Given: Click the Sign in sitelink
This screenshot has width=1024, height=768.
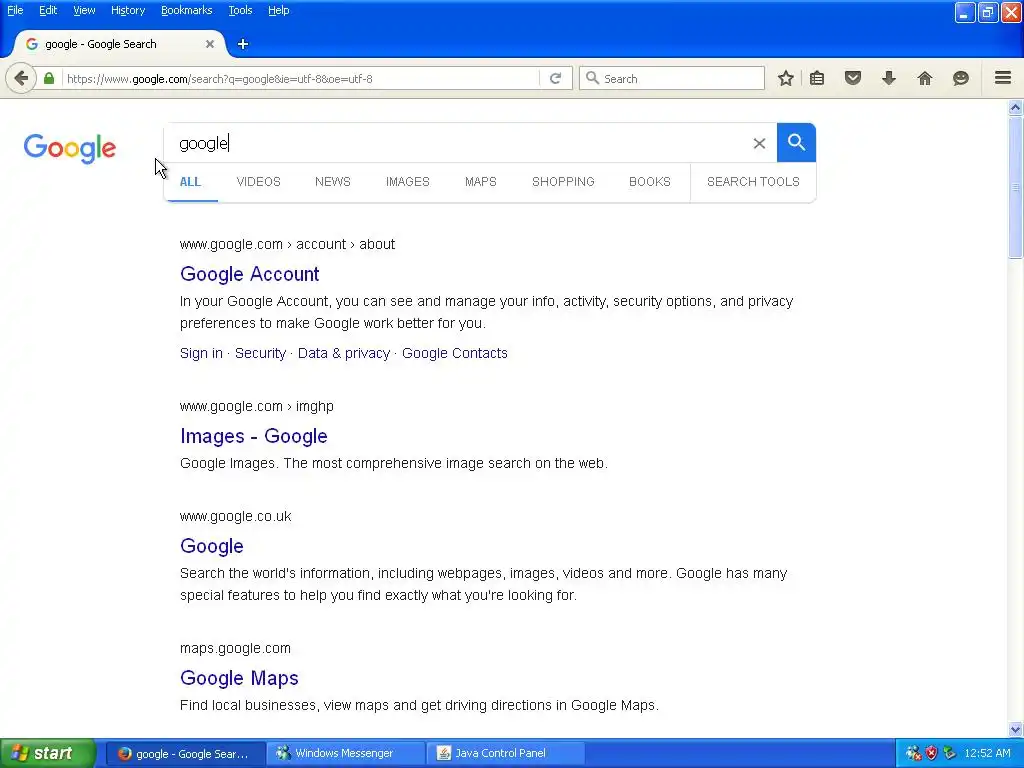Looking at the screenshot, I should pyautogui.click(x=201, y=353).
